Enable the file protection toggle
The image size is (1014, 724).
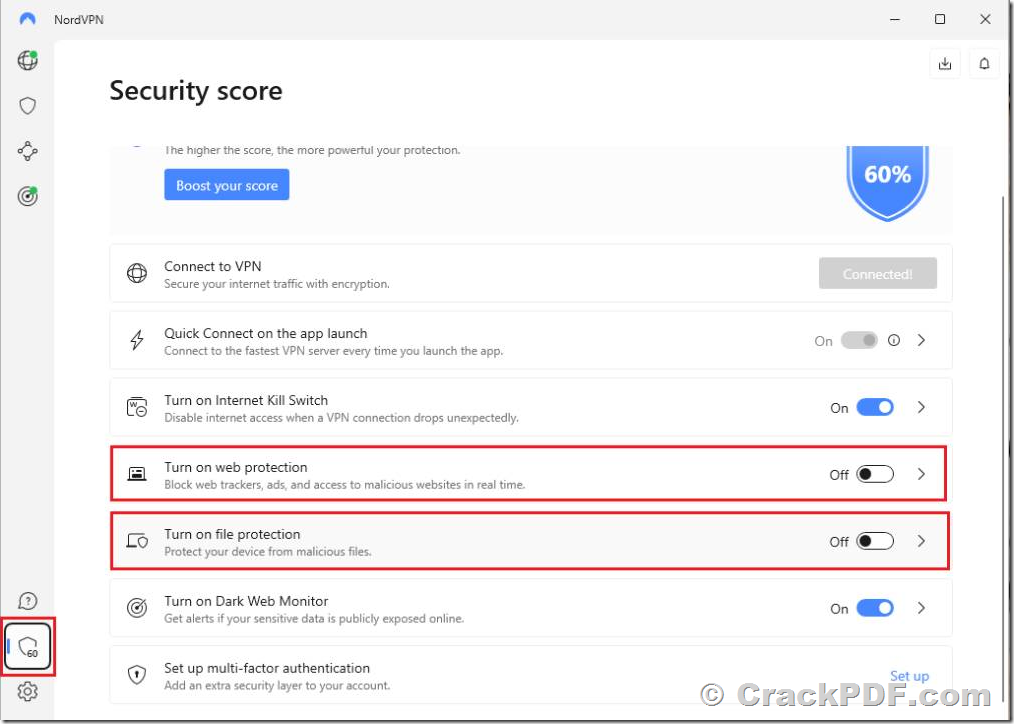[875, 541]
